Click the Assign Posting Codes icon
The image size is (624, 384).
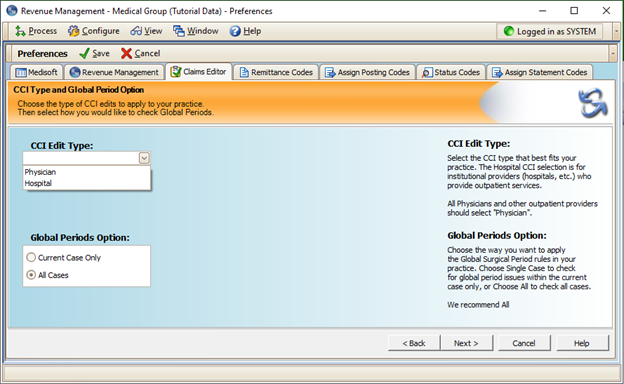[x=330, y=72]
